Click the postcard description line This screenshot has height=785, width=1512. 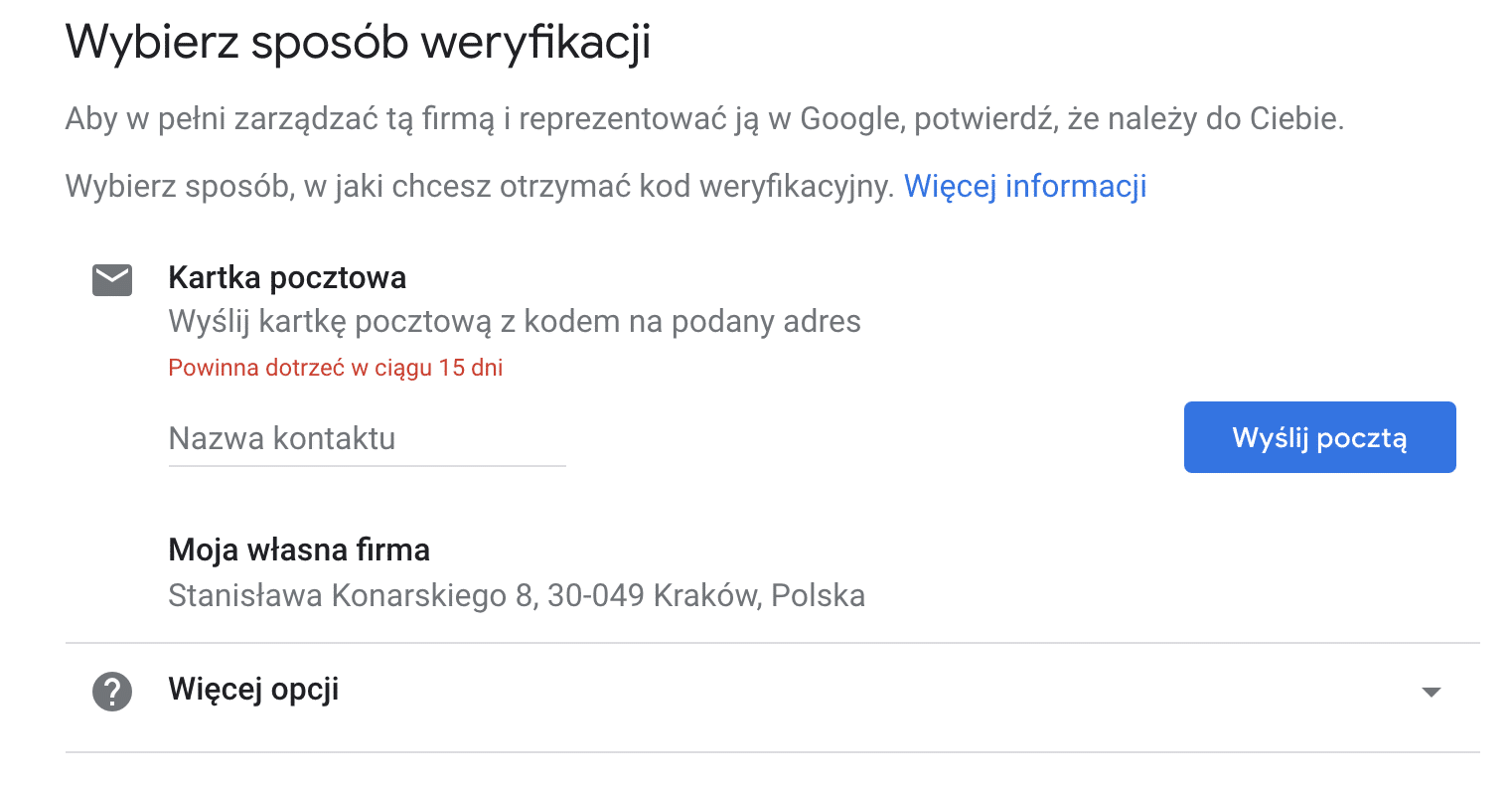click(x=515, y=321)
